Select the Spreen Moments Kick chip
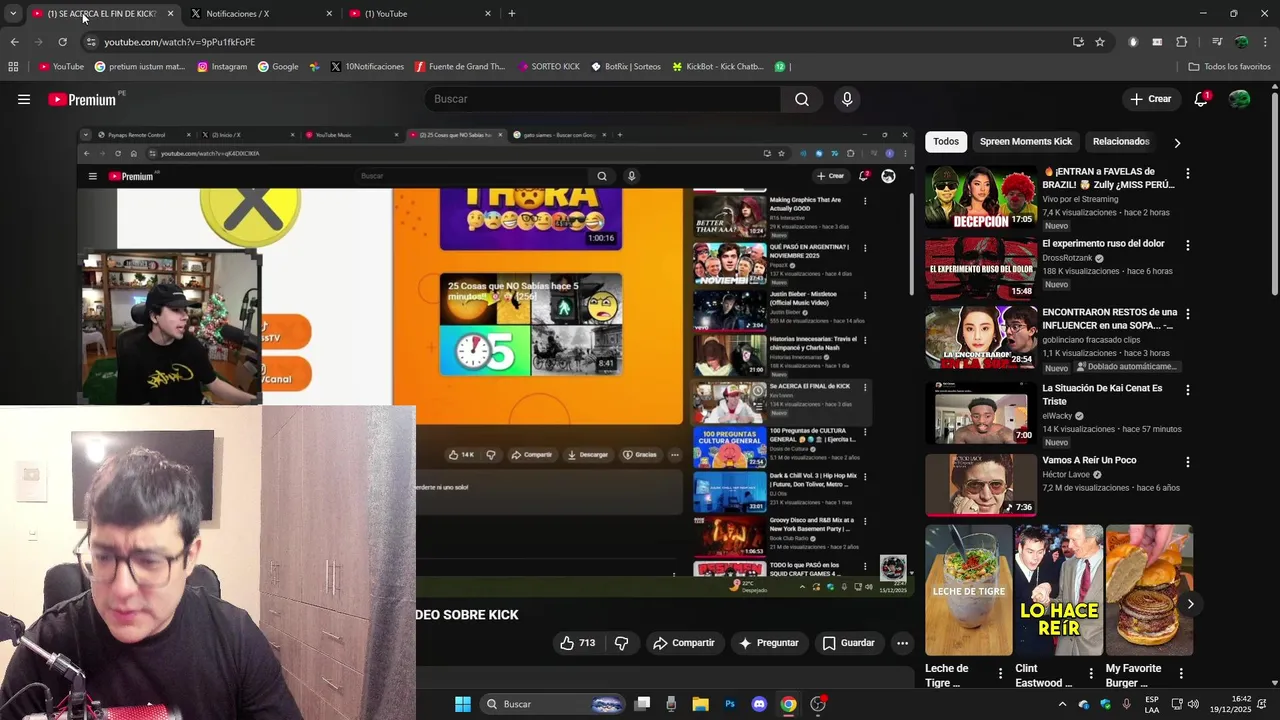1280x720 pixels. click(1026, 142)
